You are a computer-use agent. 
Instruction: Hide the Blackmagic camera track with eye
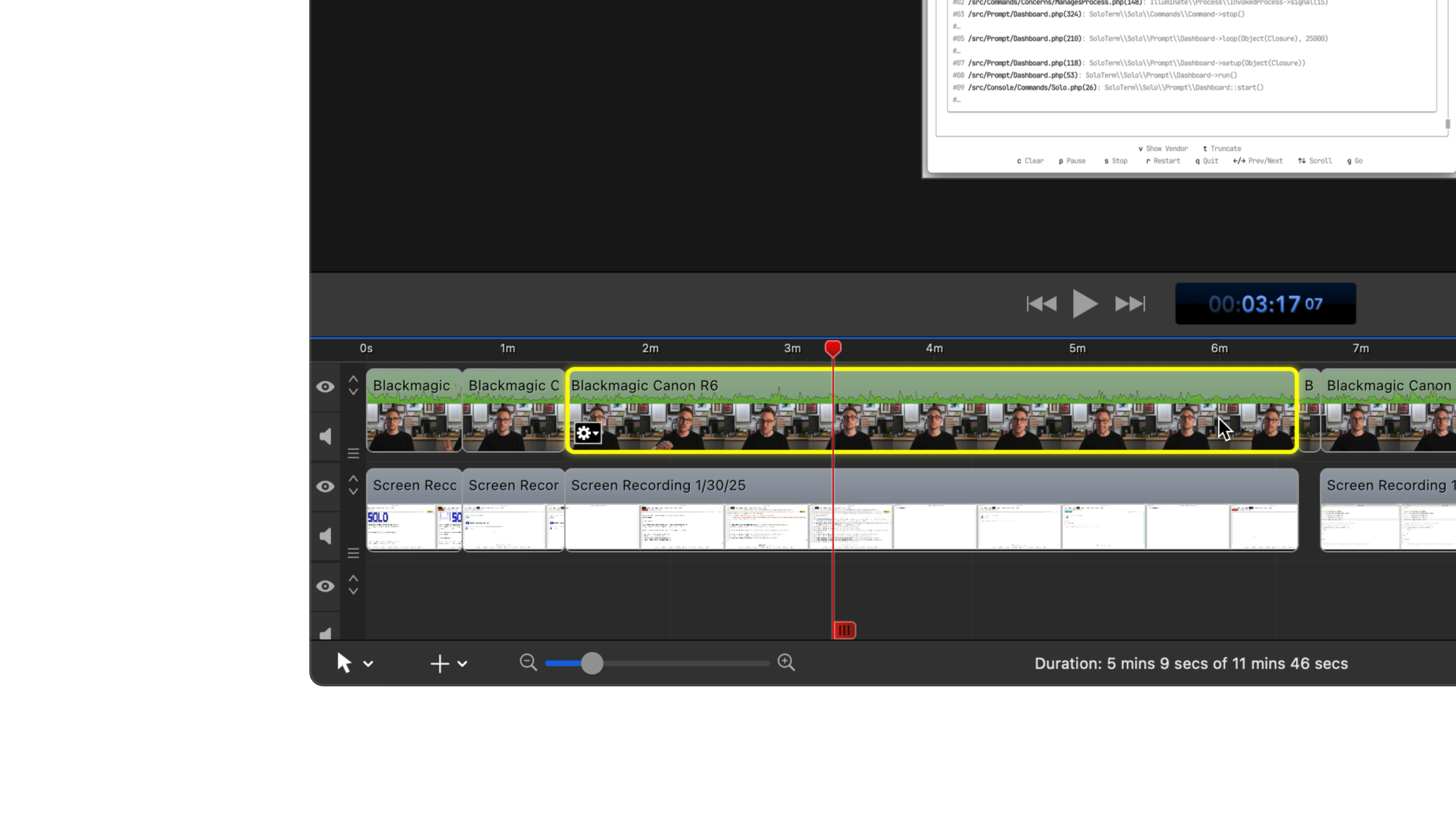pyautogui.click(x=325, y=387)
